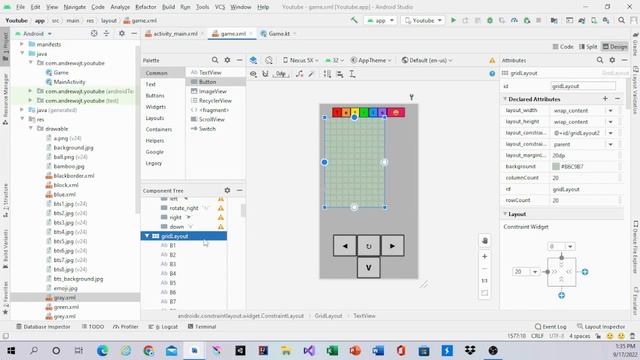
Task: Switch to Code view mode
Action: [x=563, y=47]
